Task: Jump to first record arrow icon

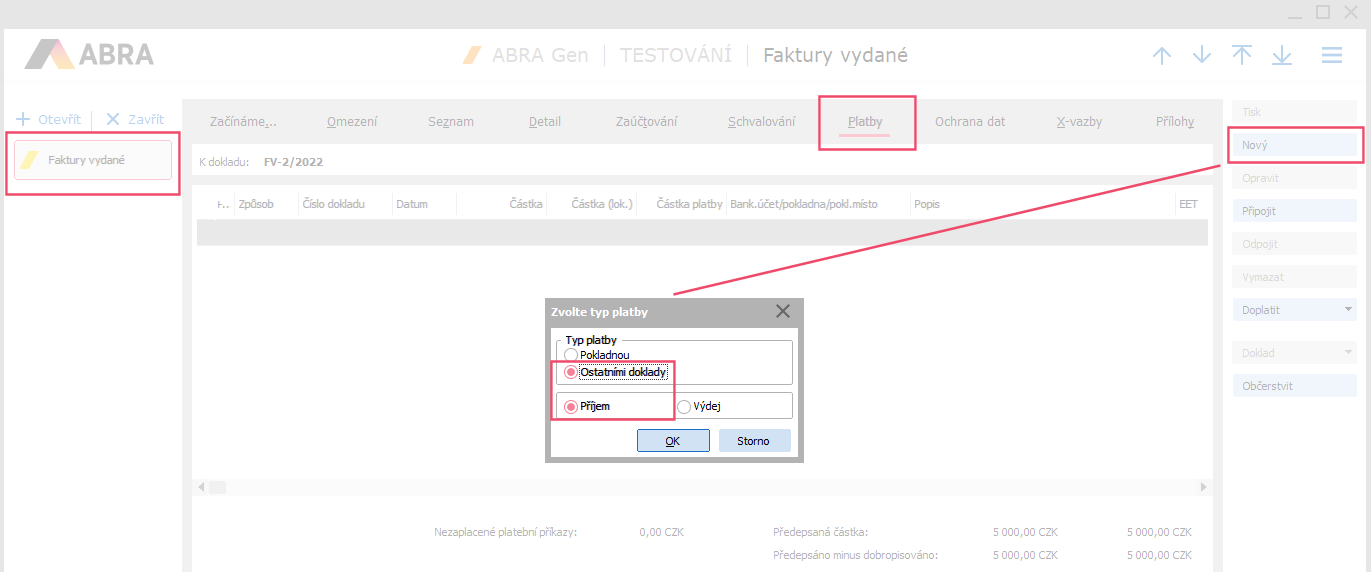Action: pyautogui.click(x=1242, y=56)
